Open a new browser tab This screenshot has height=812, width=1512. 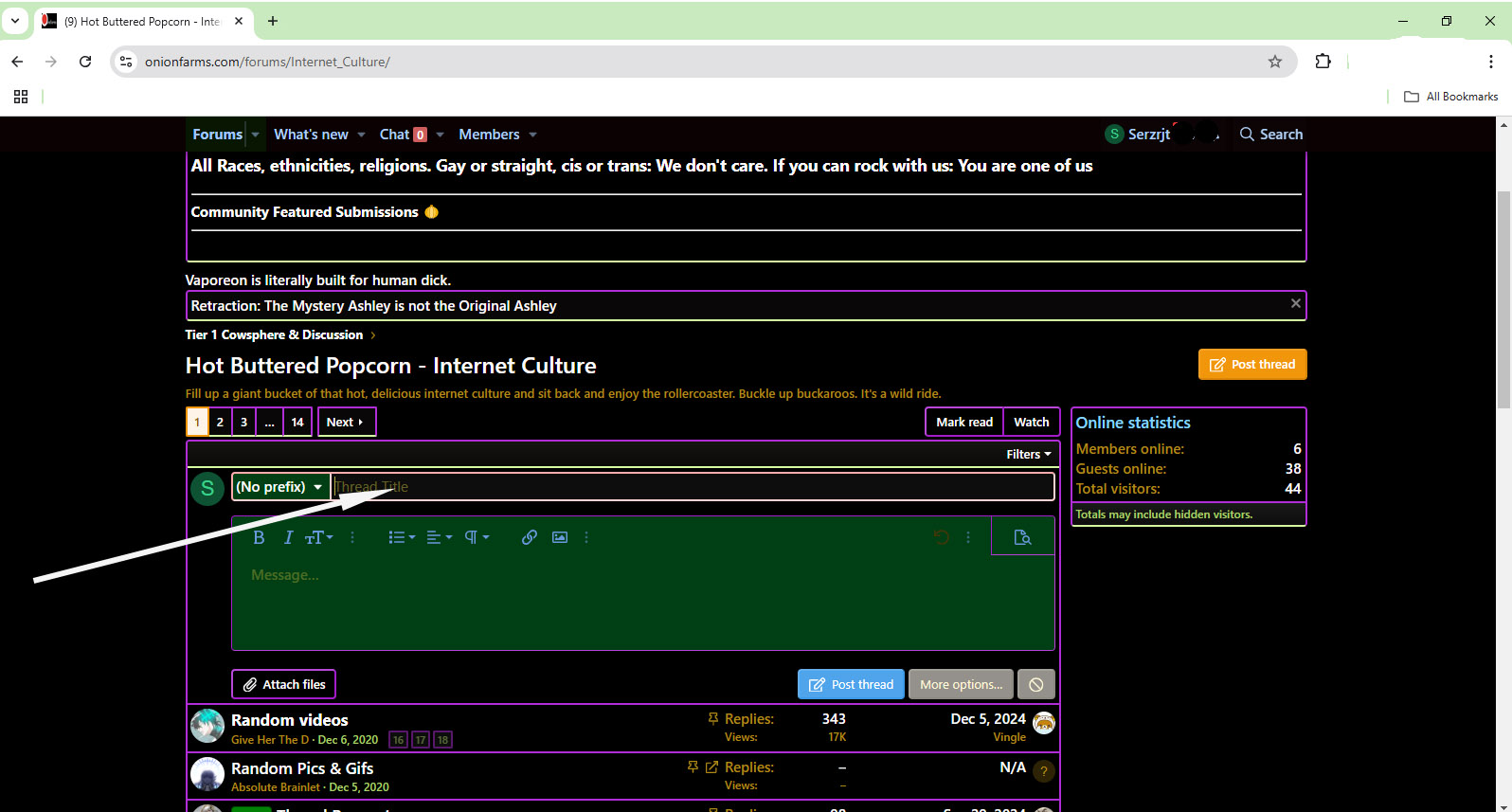pyautogui.click(x=273, y=21)
